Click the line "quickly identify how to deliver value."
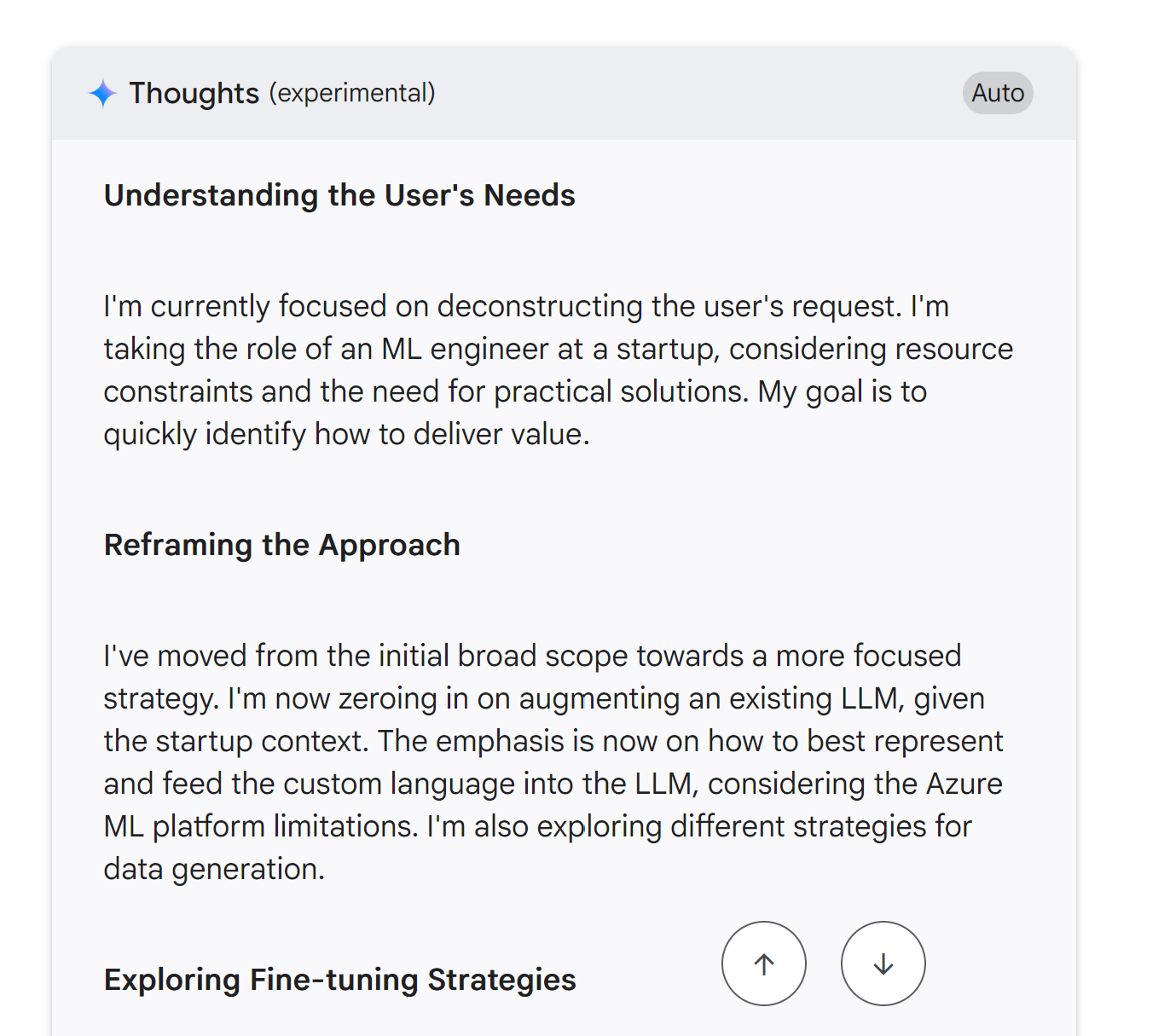Image resolution: width=1164 pixels, height=1036 pixels. coord(346,434)
